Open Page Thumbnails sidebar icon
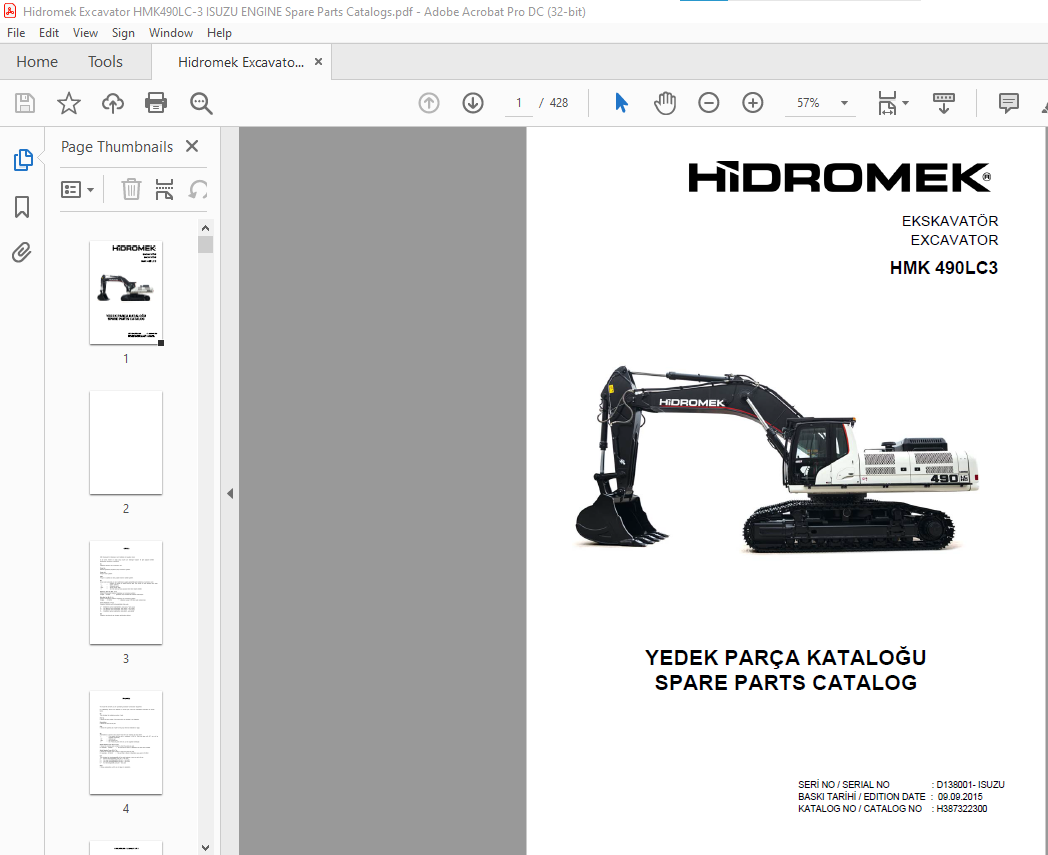 click(x=23, y=160)
